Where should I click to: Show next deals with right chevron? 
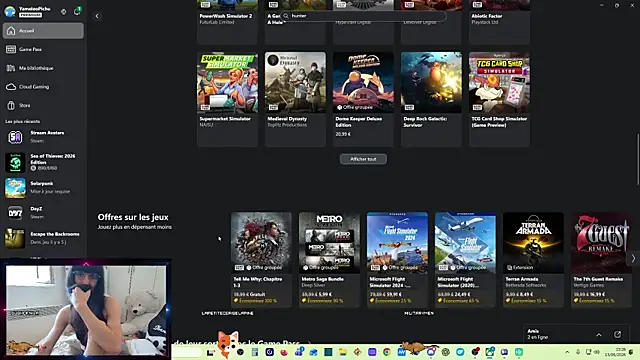pyautogui.click(x=633, y=258)
